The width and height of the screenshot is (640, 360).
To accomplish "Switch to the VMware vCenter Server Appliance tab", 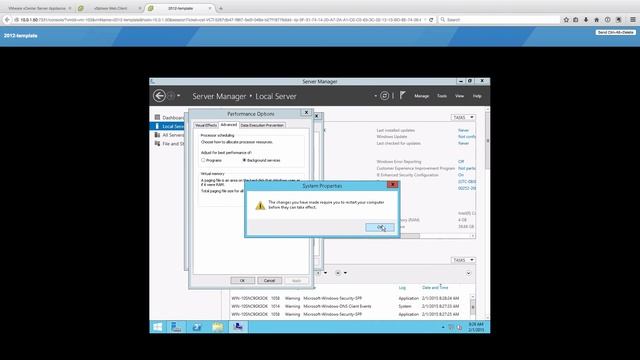I will pos(38,8).
